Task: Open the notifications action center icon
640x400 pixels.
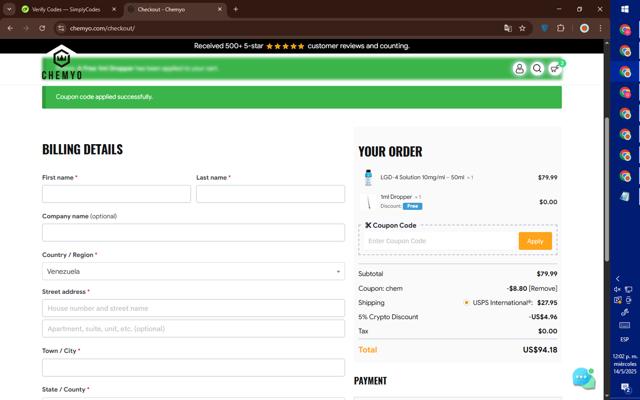Action: pos(625,387)
